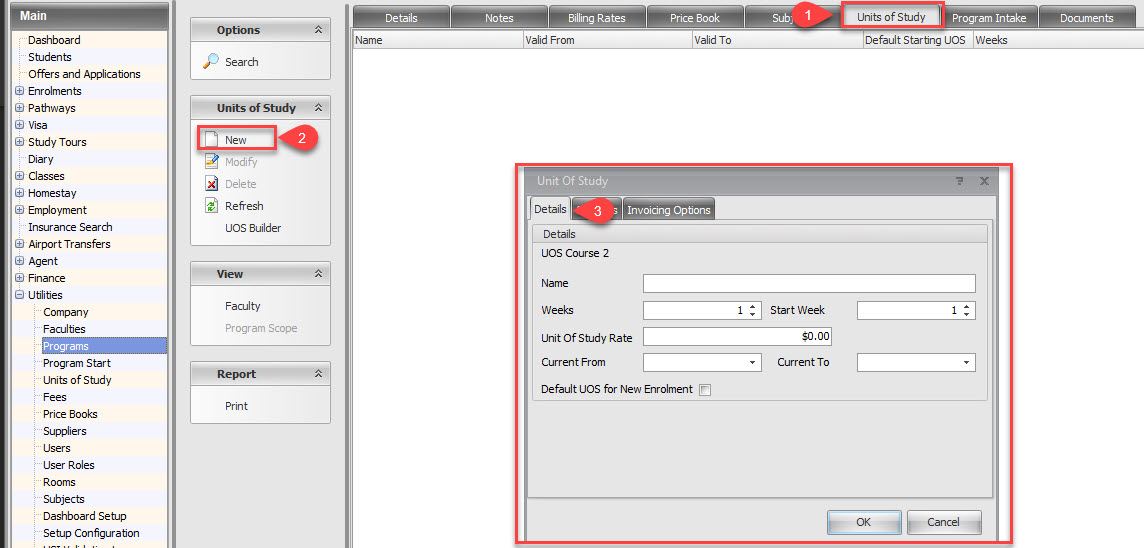Enable Default UOS for New Enrolment checkbox
The height and width of the screenshot is (548, 1144).
tap(705, 390)
